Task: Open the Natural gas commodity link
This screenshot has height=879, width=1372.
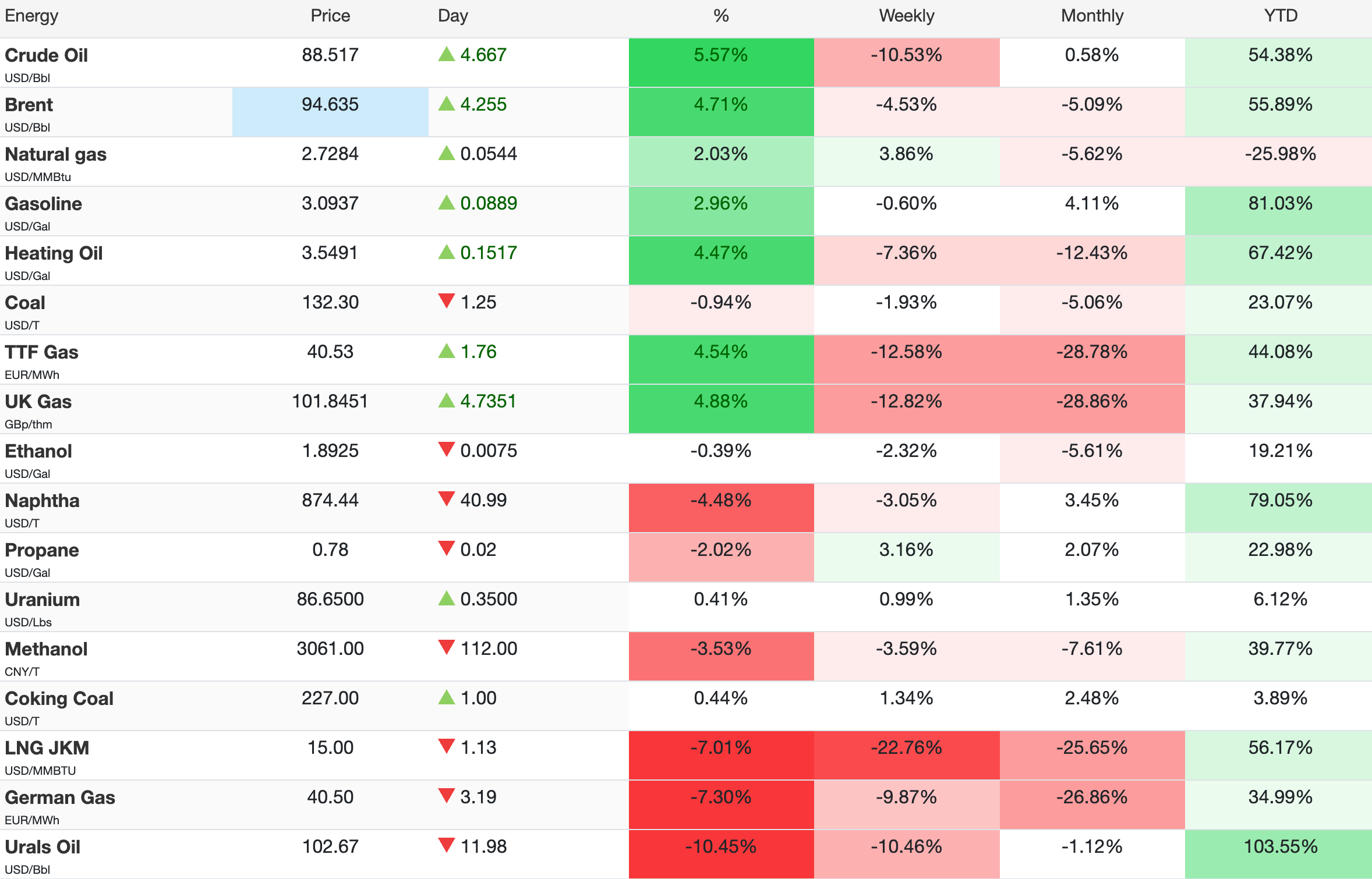Action: coord(56,154)
